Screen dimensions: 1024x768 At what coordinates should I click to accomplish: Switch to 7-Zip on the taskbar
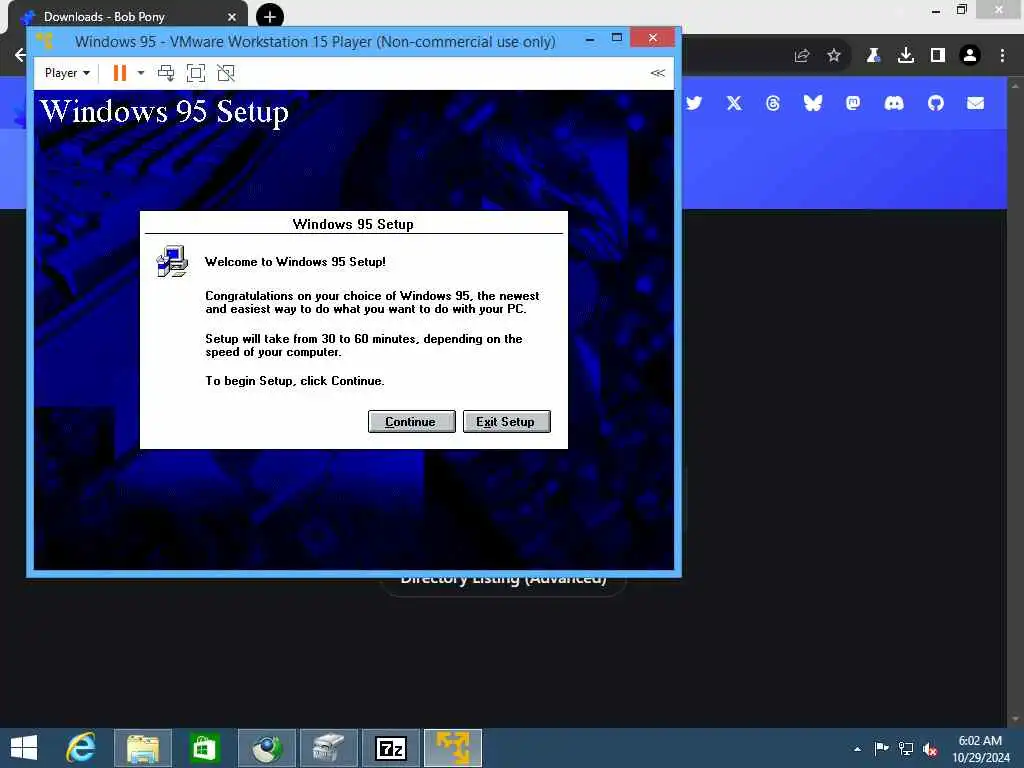[x=391, y=748]
